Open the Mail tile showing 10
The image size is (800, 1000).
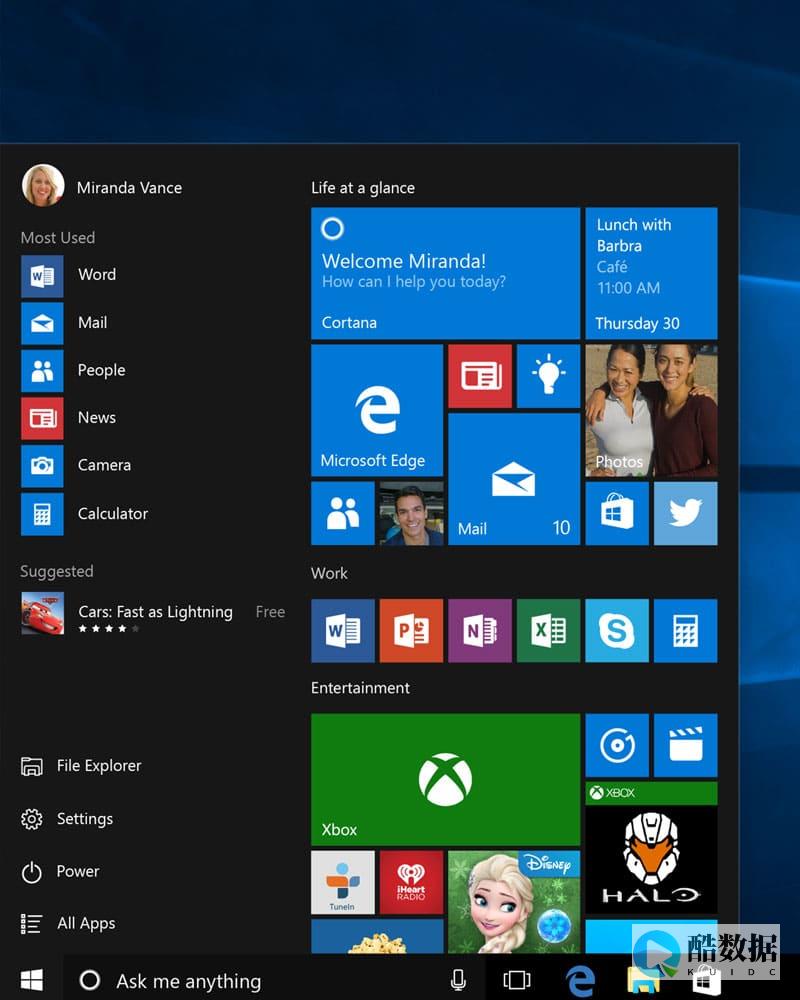pyautogui.click(x=514, y=479)
